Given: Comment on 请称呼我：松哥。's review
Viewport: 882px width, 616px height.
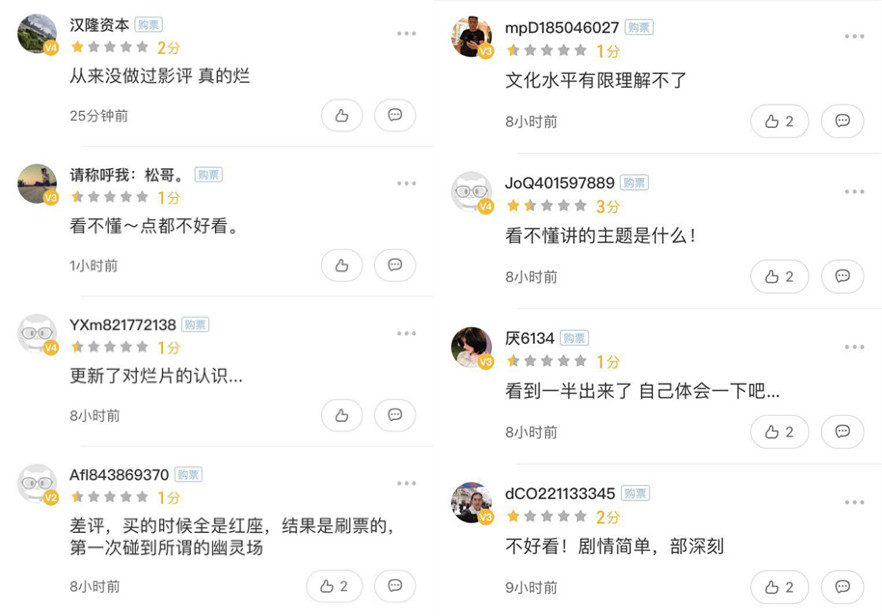Looking at the screenshot, I should pyautogui.click(x=395, y=265).
